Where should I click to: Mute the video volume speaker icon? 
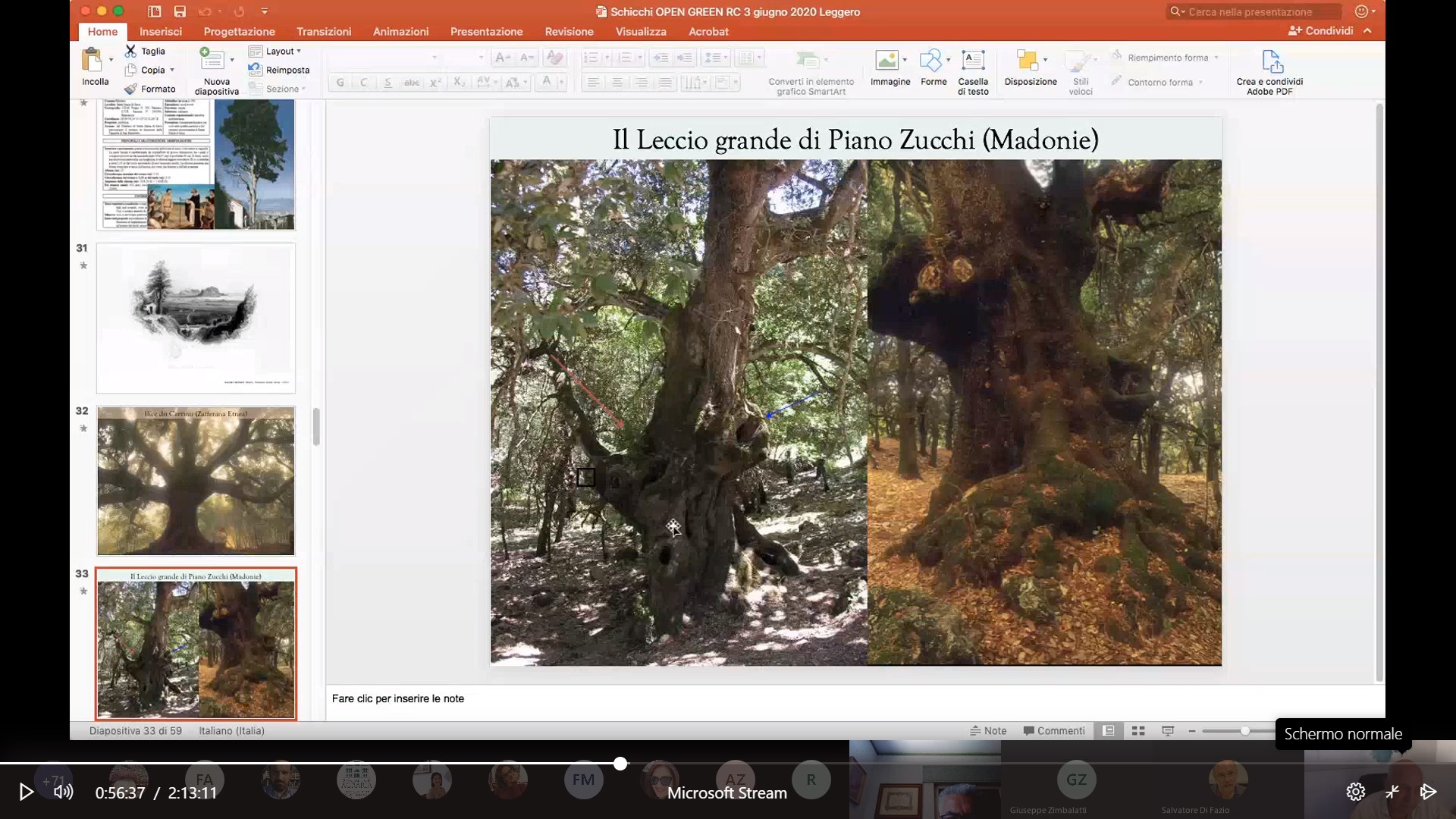(x=64, y=792)
